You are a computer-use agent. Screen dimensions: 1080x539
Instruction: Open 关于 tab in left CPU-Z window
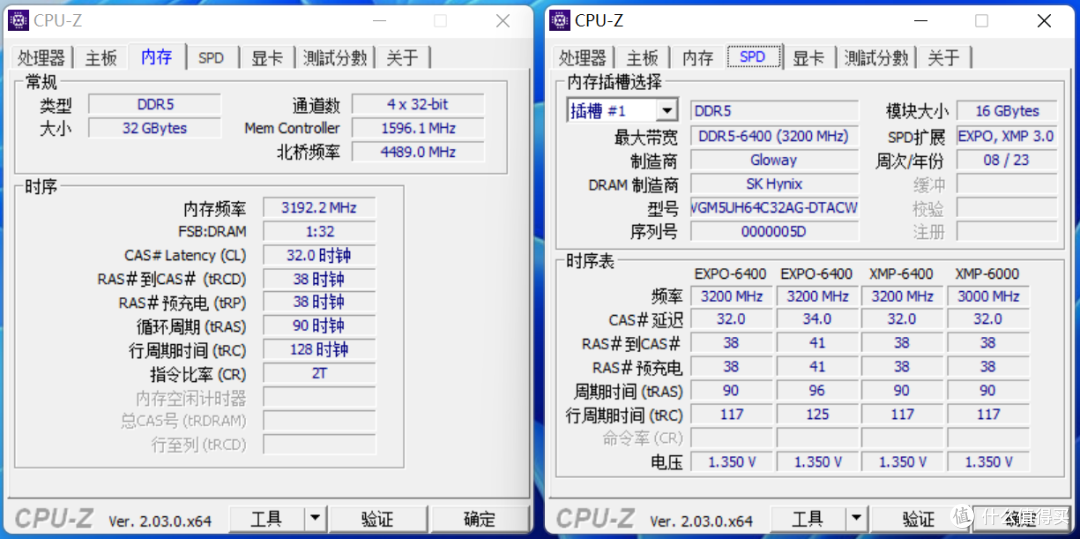[402, 58]
